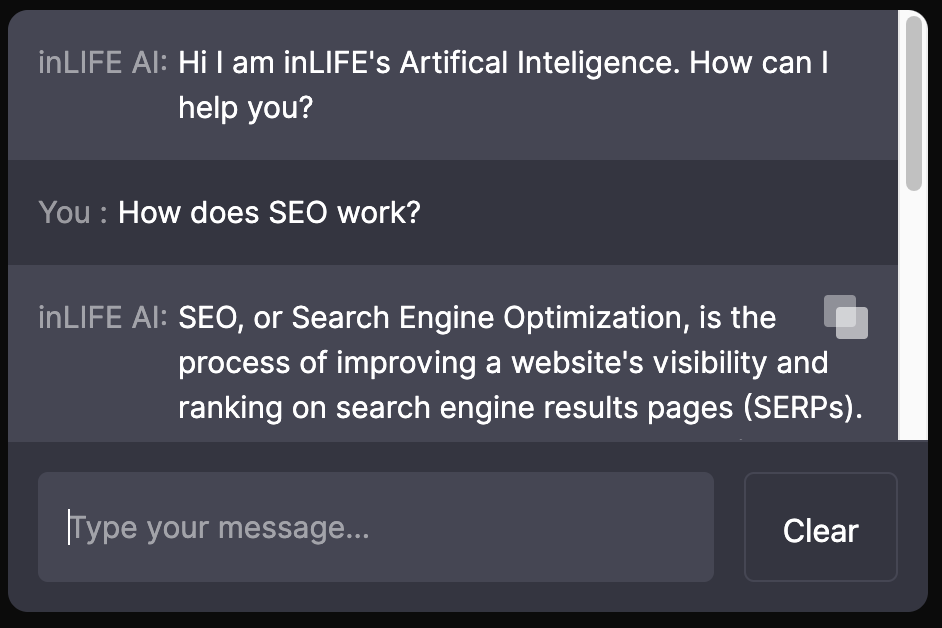This screenshot has width=942, height=628.
Task: Click the word 'SEO,' starting the AI answer
Action: (x=211, y=319)
